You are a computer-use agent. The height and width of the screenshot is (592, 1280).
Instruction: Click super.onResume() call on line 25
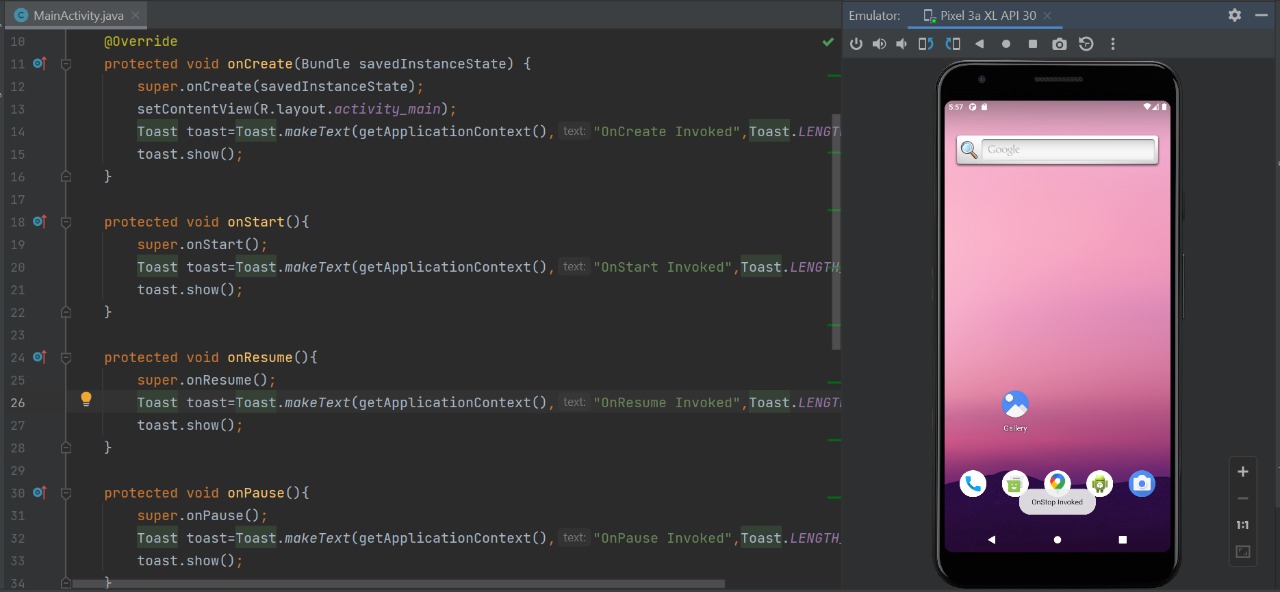point(206,380)
